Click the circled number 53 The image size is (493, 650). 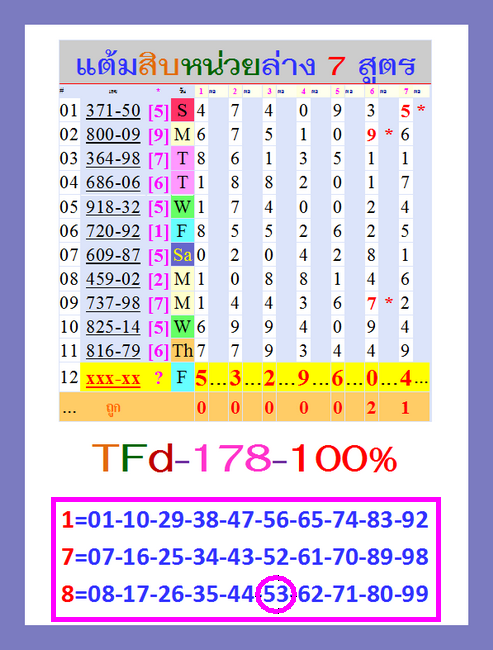(x=276, y=594)
